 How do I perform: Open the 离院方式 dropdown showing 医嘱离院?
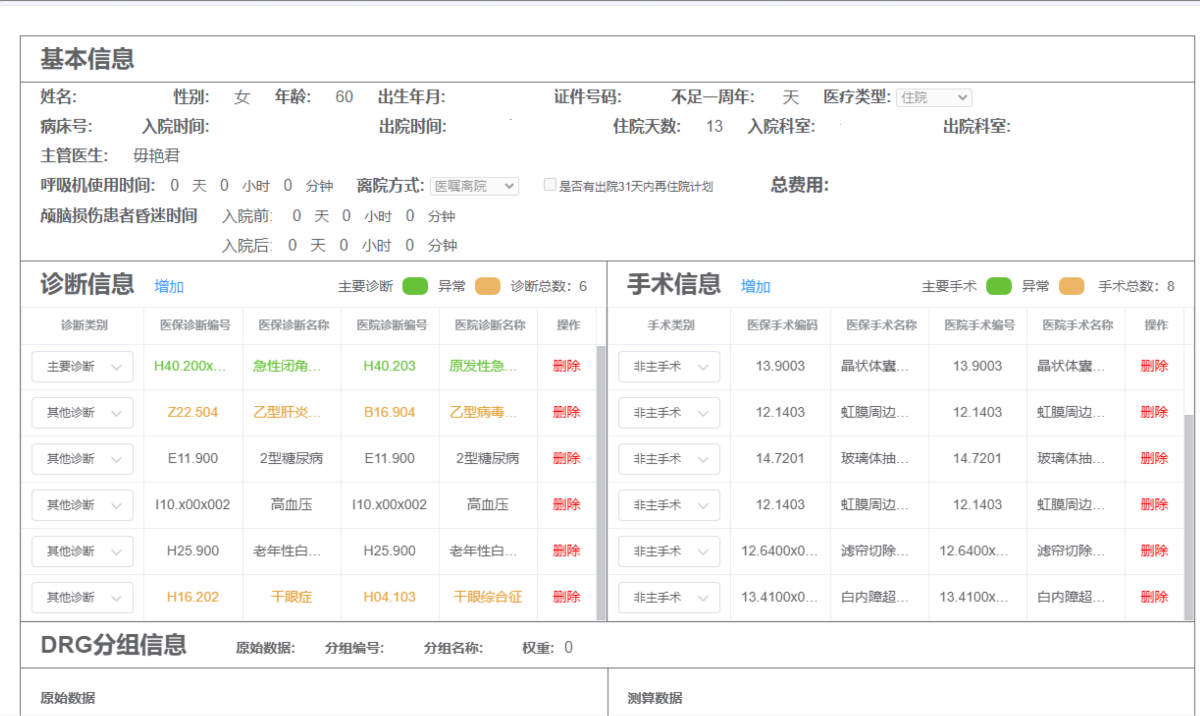(x=475, y=186)
